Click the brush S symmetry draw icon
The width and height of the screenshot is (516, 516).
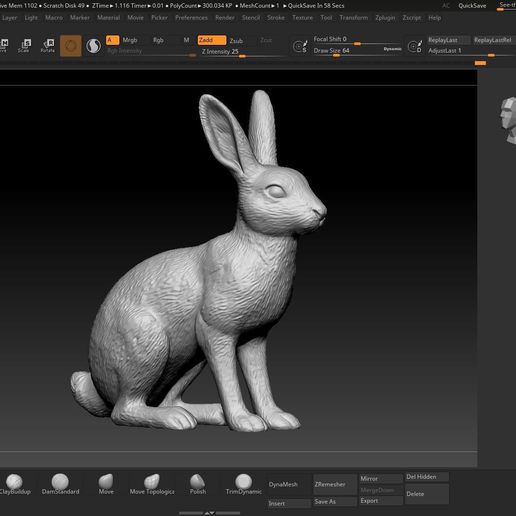coord(300,46)
